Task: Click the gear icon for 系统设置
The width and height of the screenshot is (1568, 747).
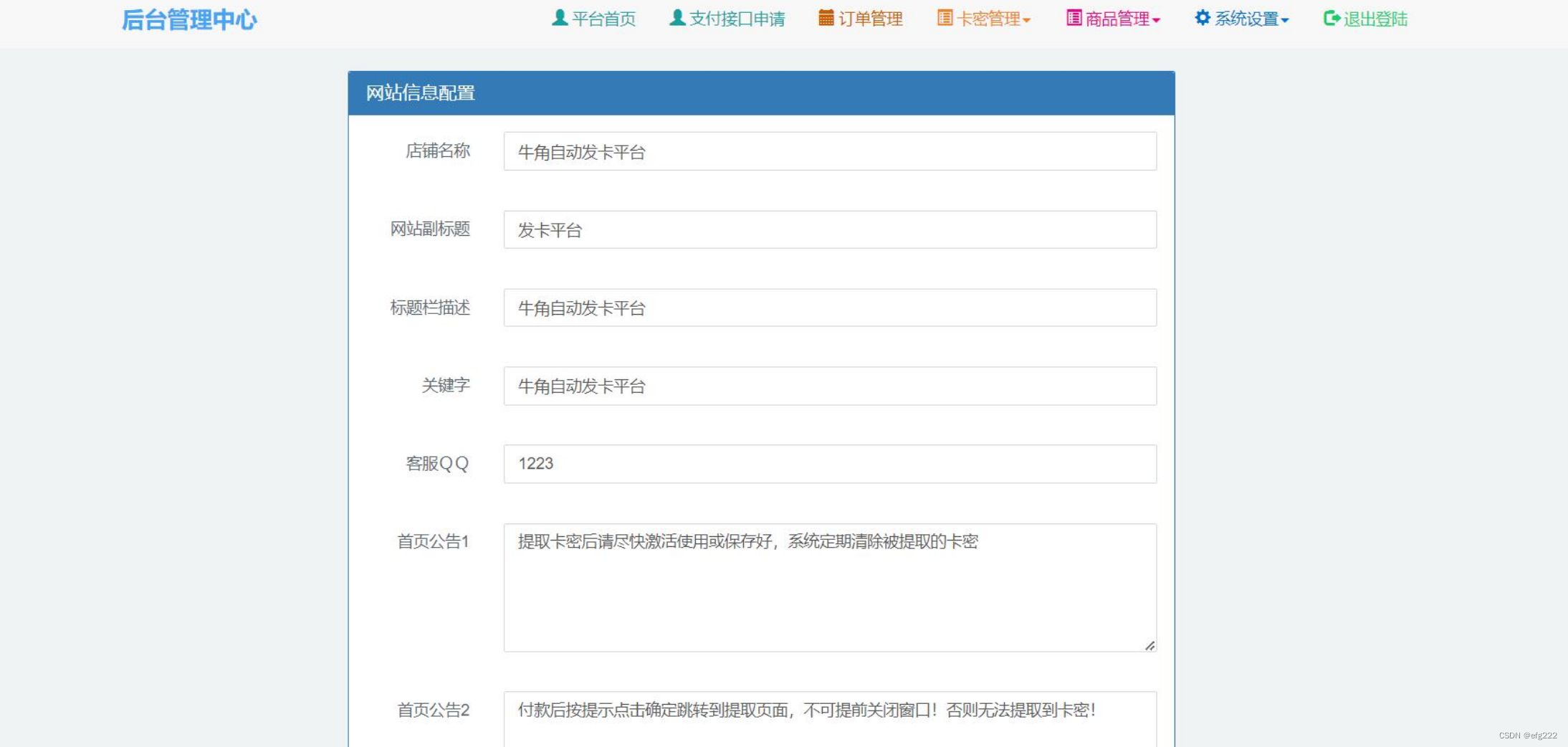Action: pyautogui.click(x=1201, y=19)
